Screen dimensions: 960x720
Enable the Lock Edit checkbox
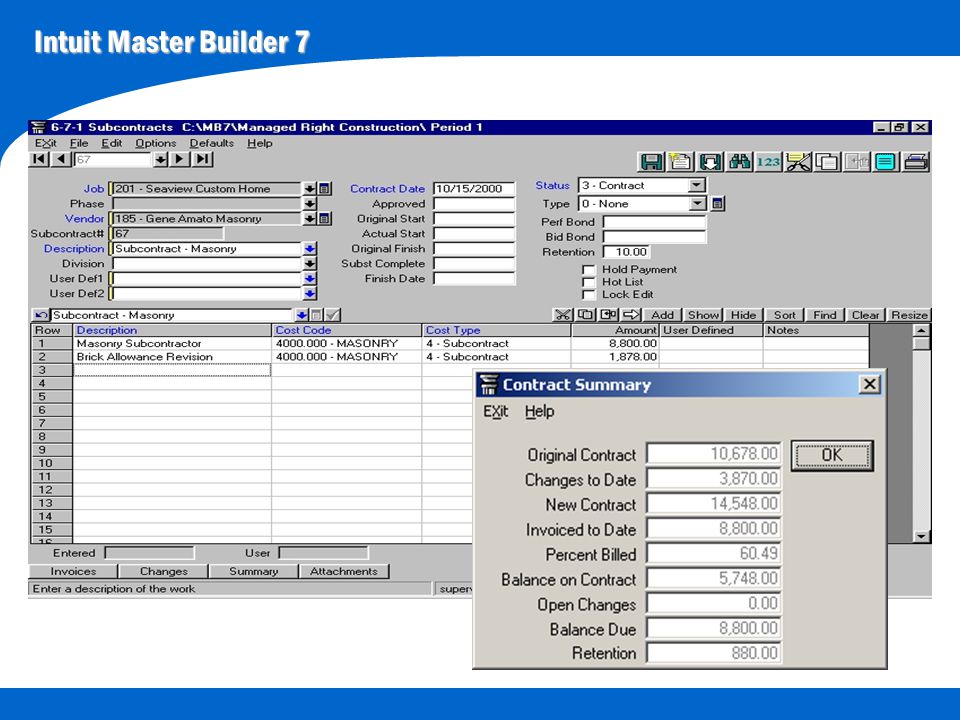click(x=588, y=295)
